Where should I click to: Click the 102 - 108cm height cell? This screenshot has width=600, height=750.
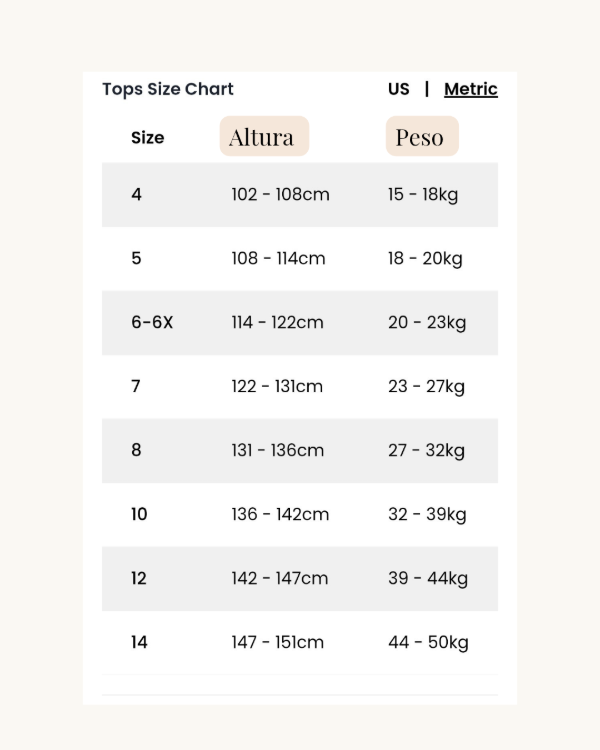click(280, 195)
